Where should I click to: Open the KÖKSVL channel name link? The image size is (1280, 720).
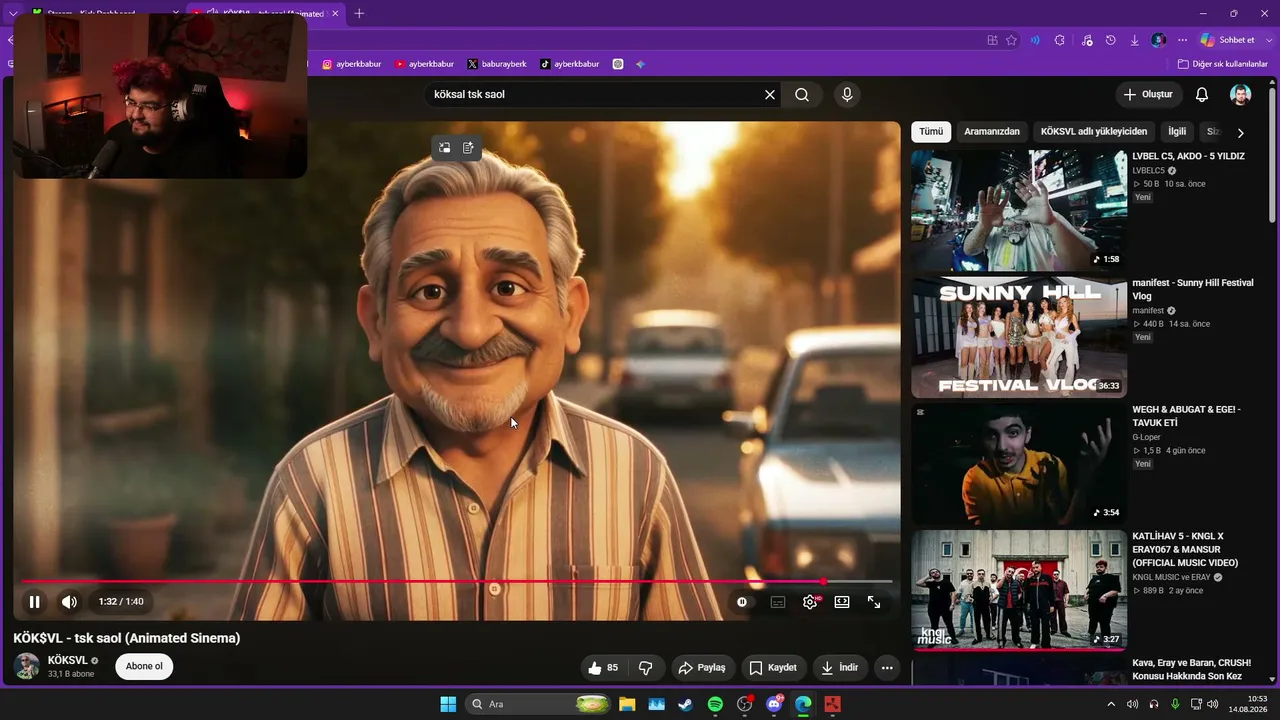pyautogui.click(x=68, y=660)
